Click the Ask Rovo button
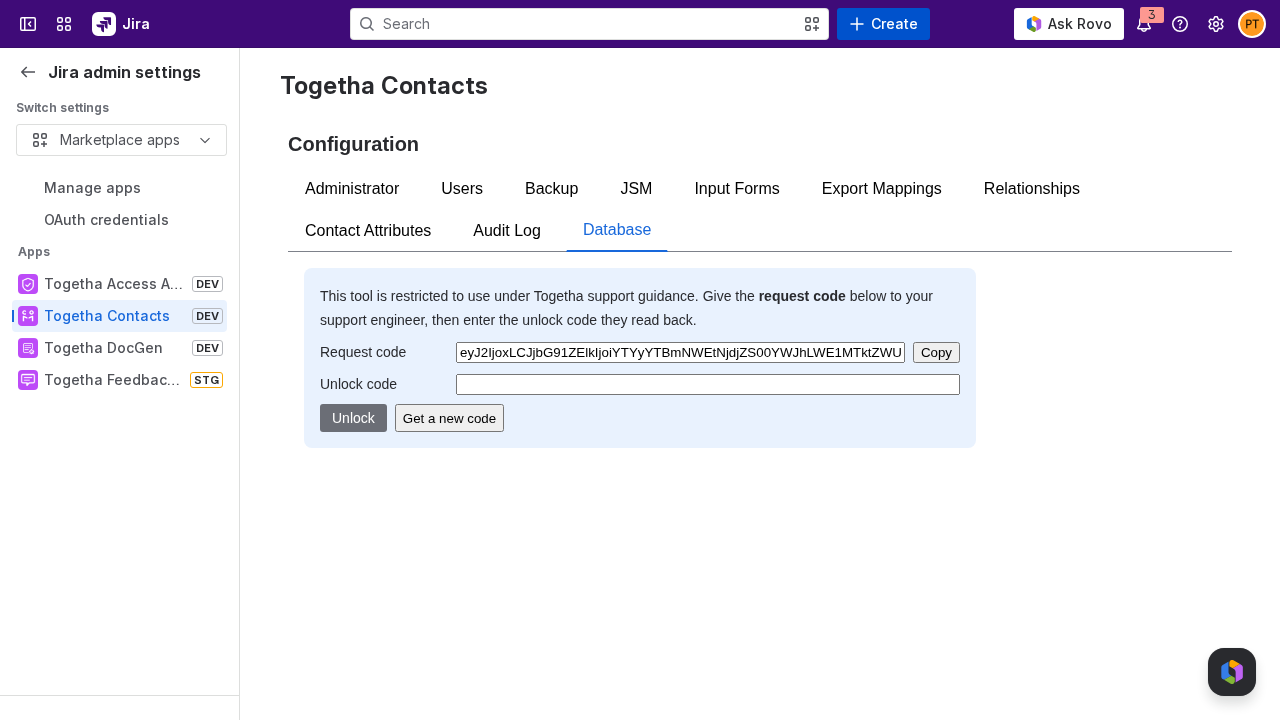The image size is (1280, 720). [1069, 24]
